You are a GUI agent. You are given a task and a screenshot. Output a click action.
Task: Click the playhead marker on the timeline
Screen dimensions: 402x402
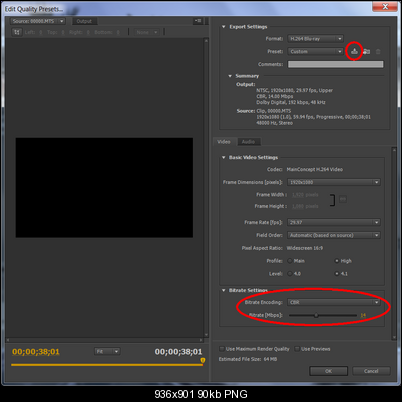203,360
